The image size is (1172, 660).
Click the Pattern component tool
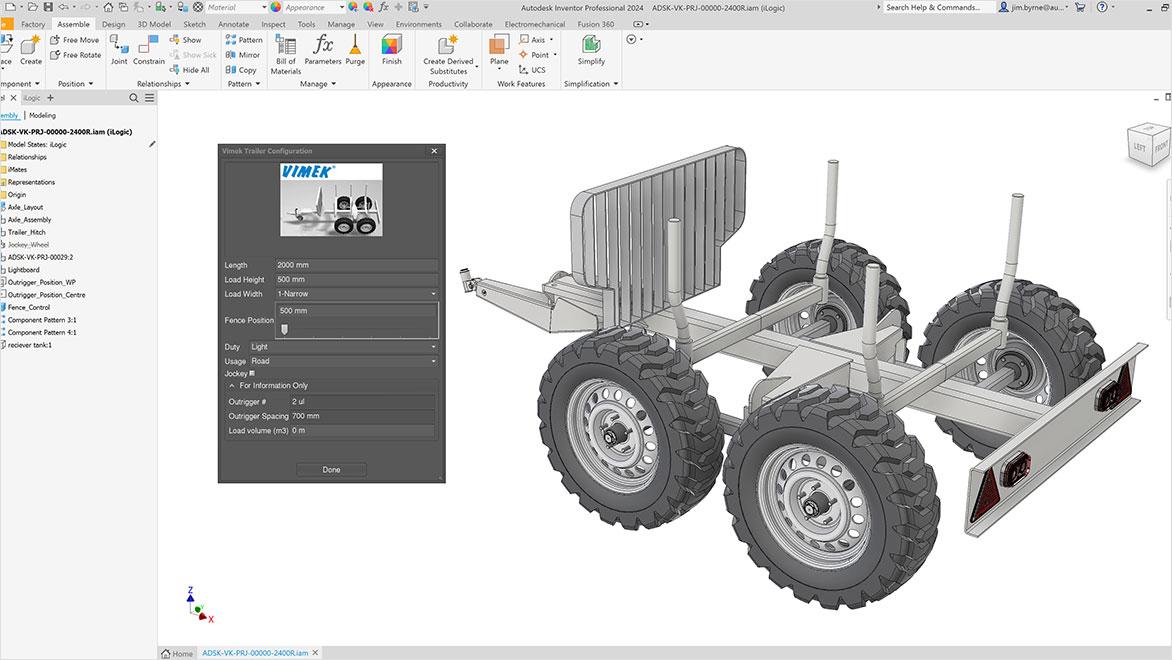[244, 40]
